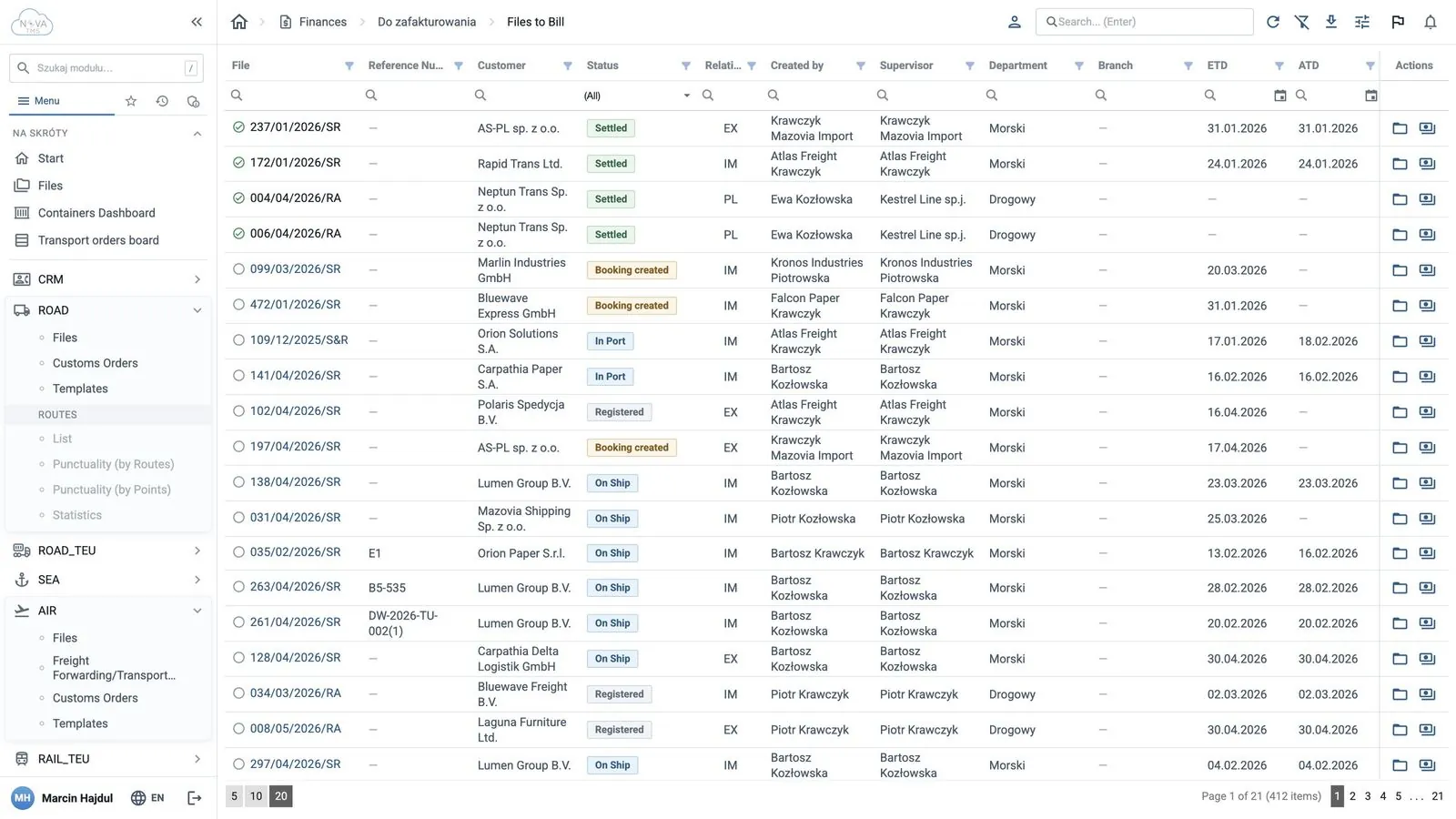Toggle selection of file 004/04/2026/RA
This screenshot has height=819, width=1456.
click(238, 198)
